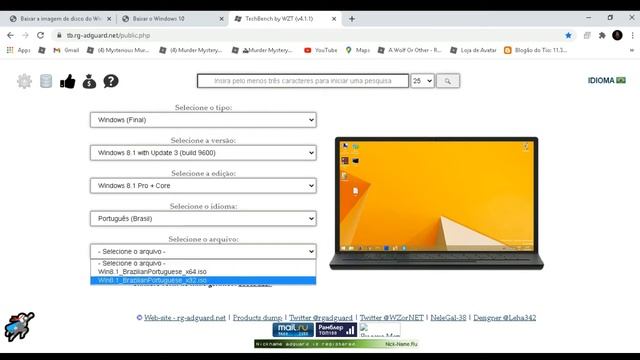
Task: Open the Chrome three-dot menu
Action: (x=632, y=36)
